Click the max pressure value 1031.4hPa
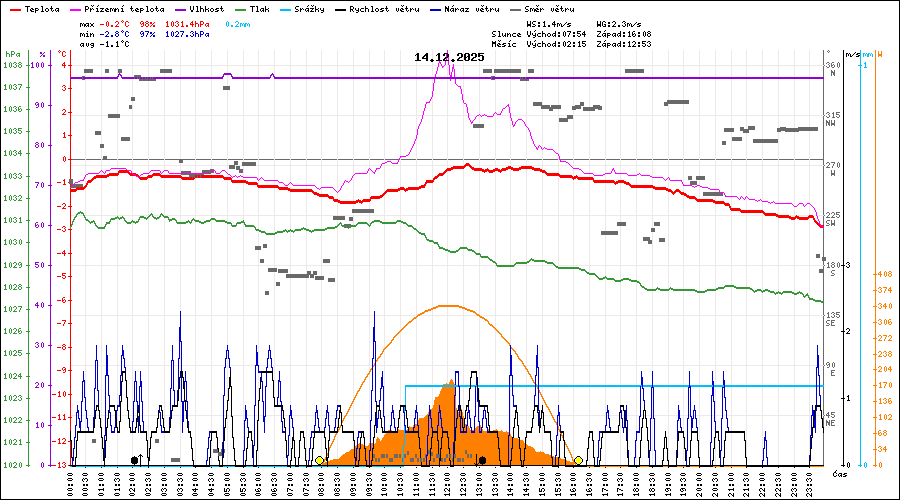 (x=186, y=23)
